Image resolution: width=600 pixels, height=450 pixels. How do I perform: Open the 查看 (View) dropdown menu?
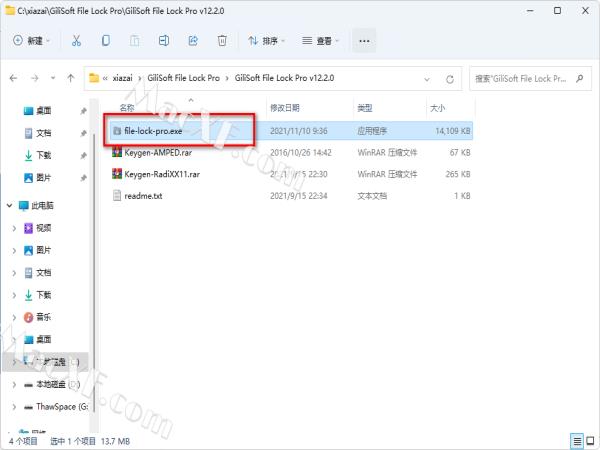click(320, 41)
